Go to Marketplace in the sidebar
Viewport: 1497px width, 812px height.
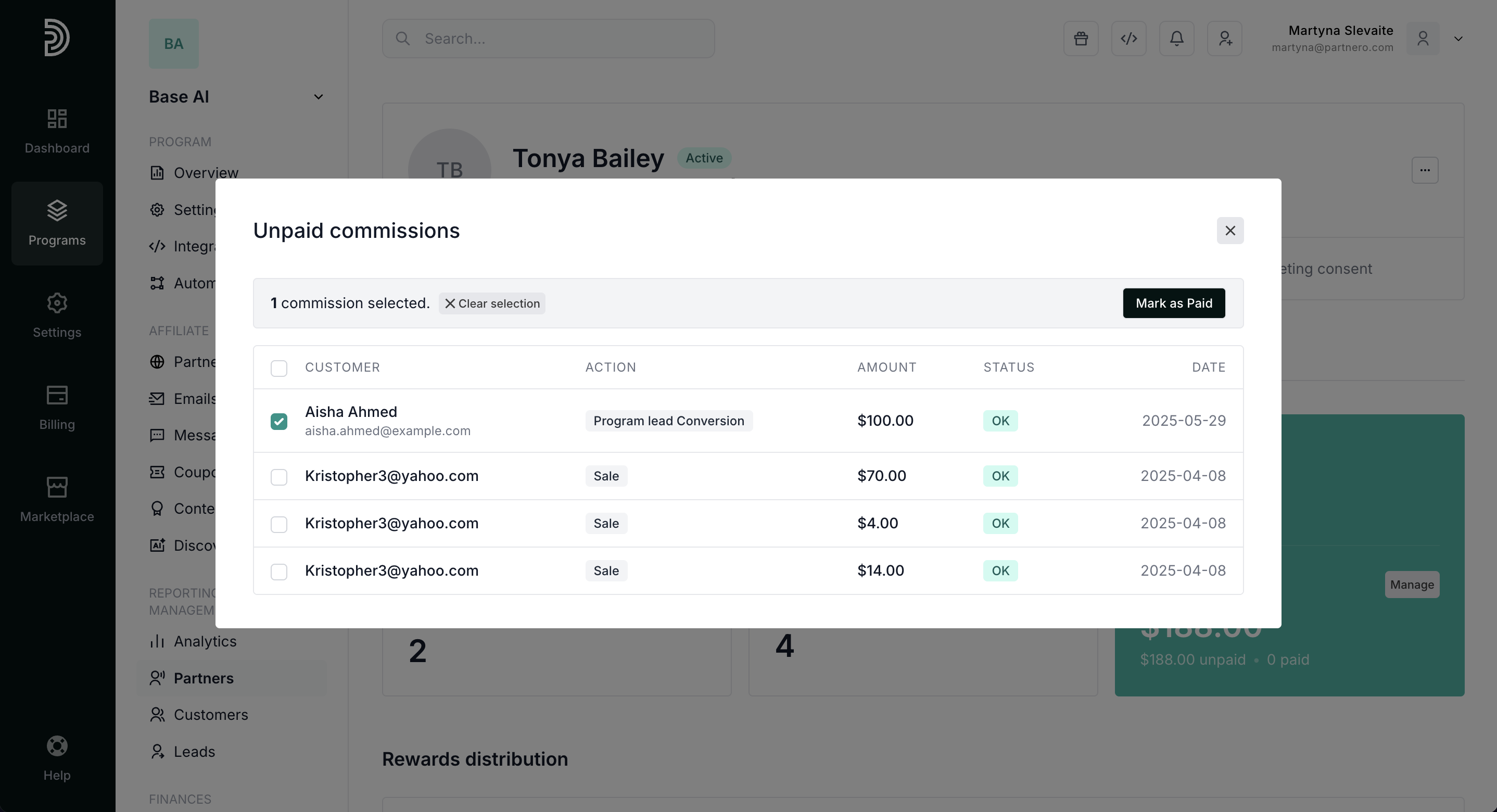(57, 499)
